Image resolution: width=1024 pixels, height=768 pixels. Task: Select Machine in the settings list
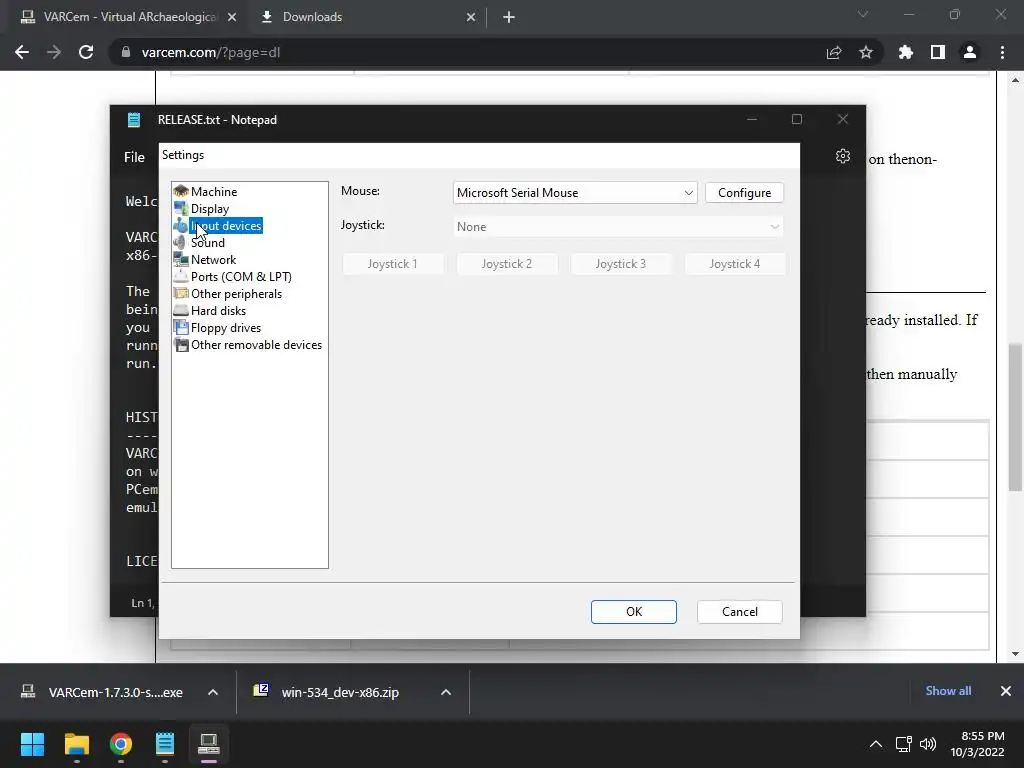(214, 191)
